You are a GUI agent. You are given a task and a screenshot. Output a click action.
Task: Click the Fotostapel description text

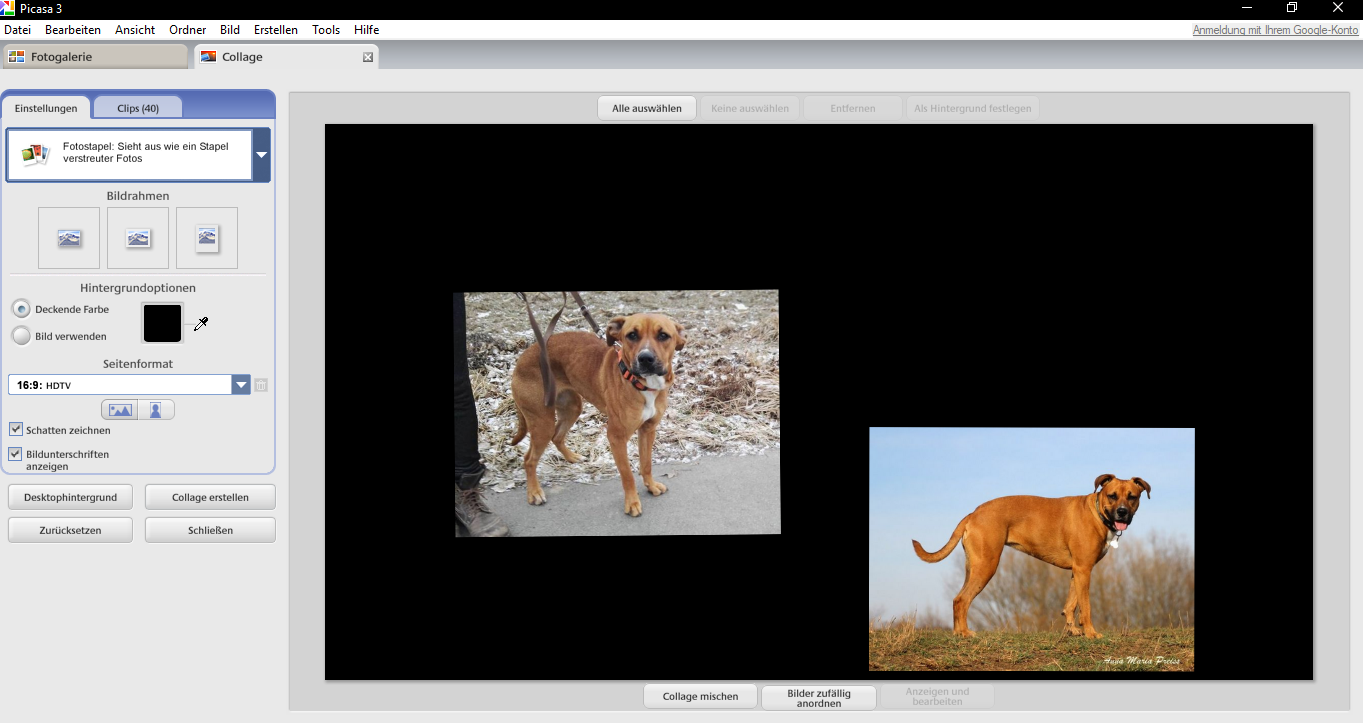click(146, 152)
